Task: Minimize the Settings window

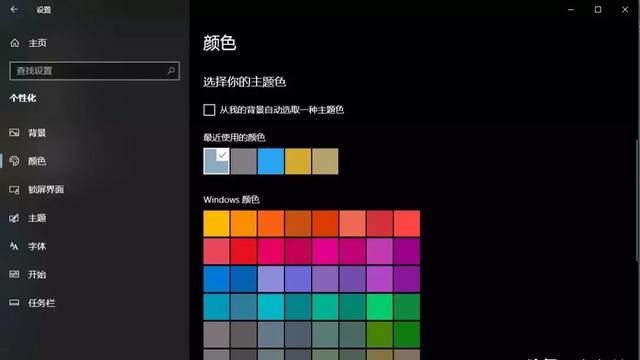Action: 571,9
